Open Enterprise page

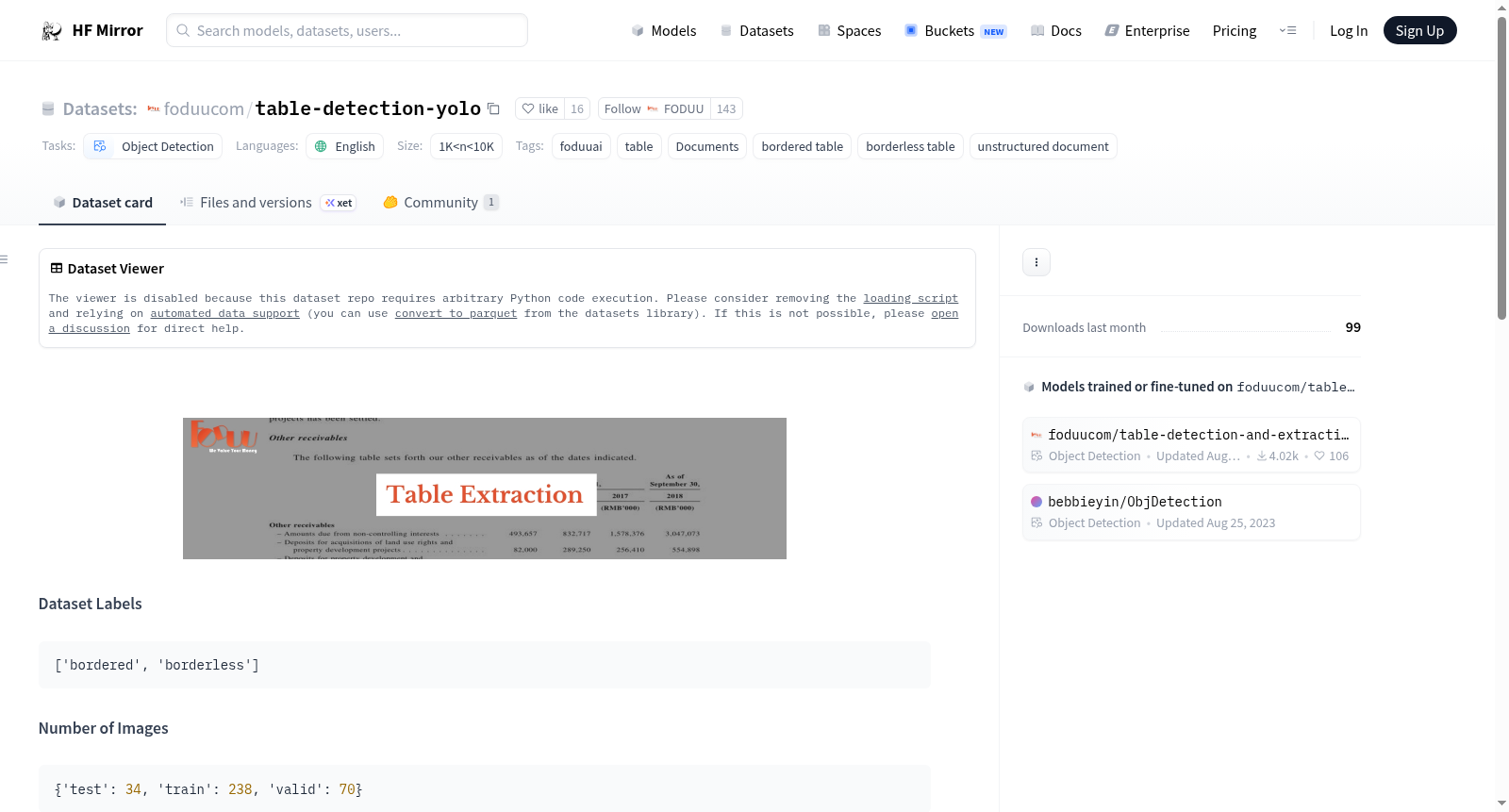tap(1147, 30)
